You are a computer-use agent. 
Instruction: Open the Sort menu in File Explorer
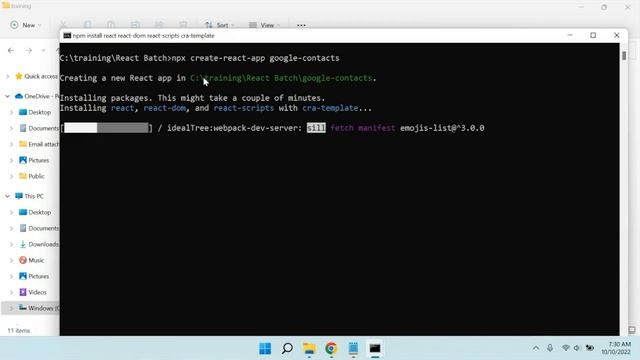[x=220, y=25]
